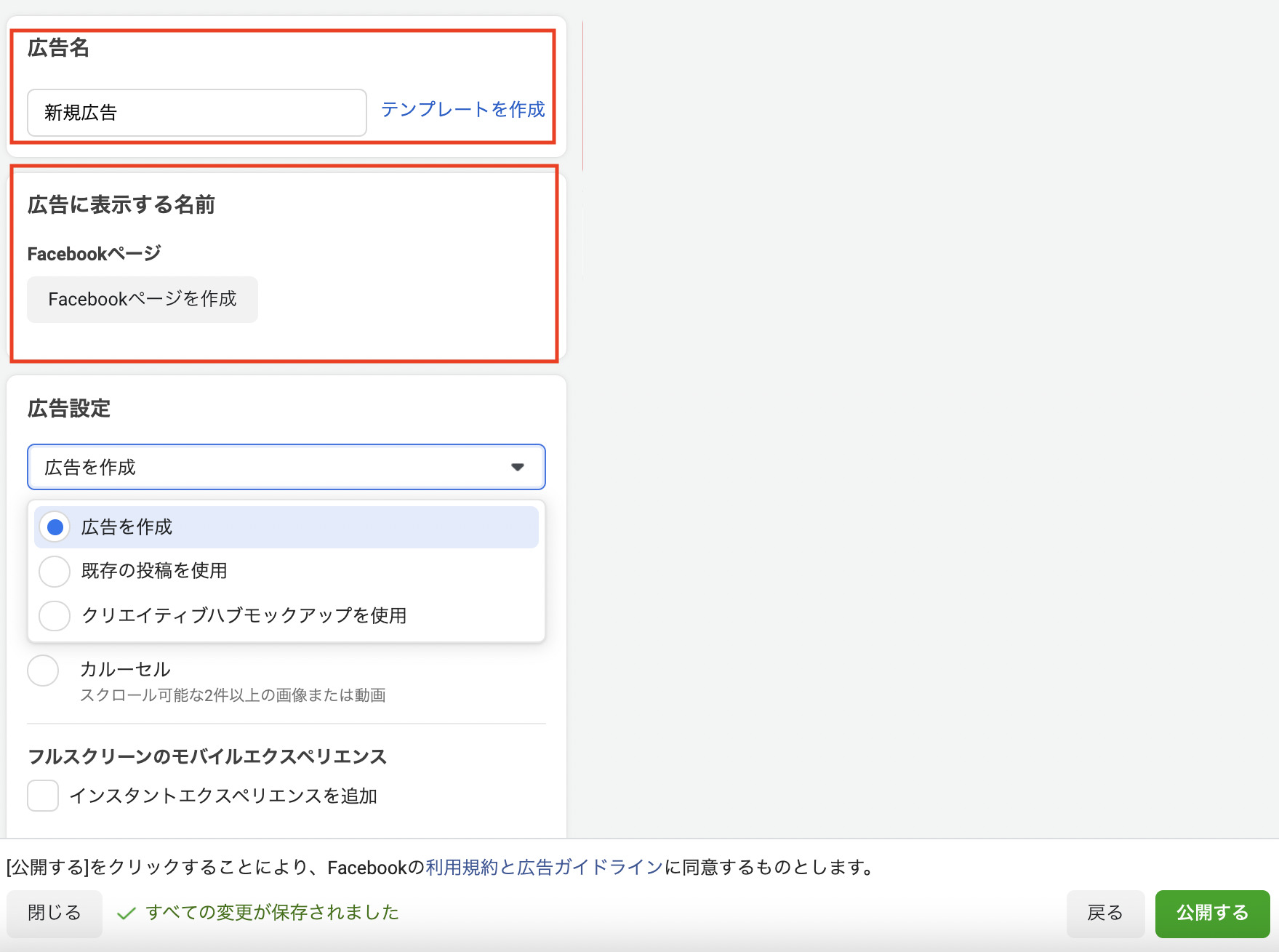1279x952 pixels.
Task: Click the green 公開する button
Action: 1211,913
